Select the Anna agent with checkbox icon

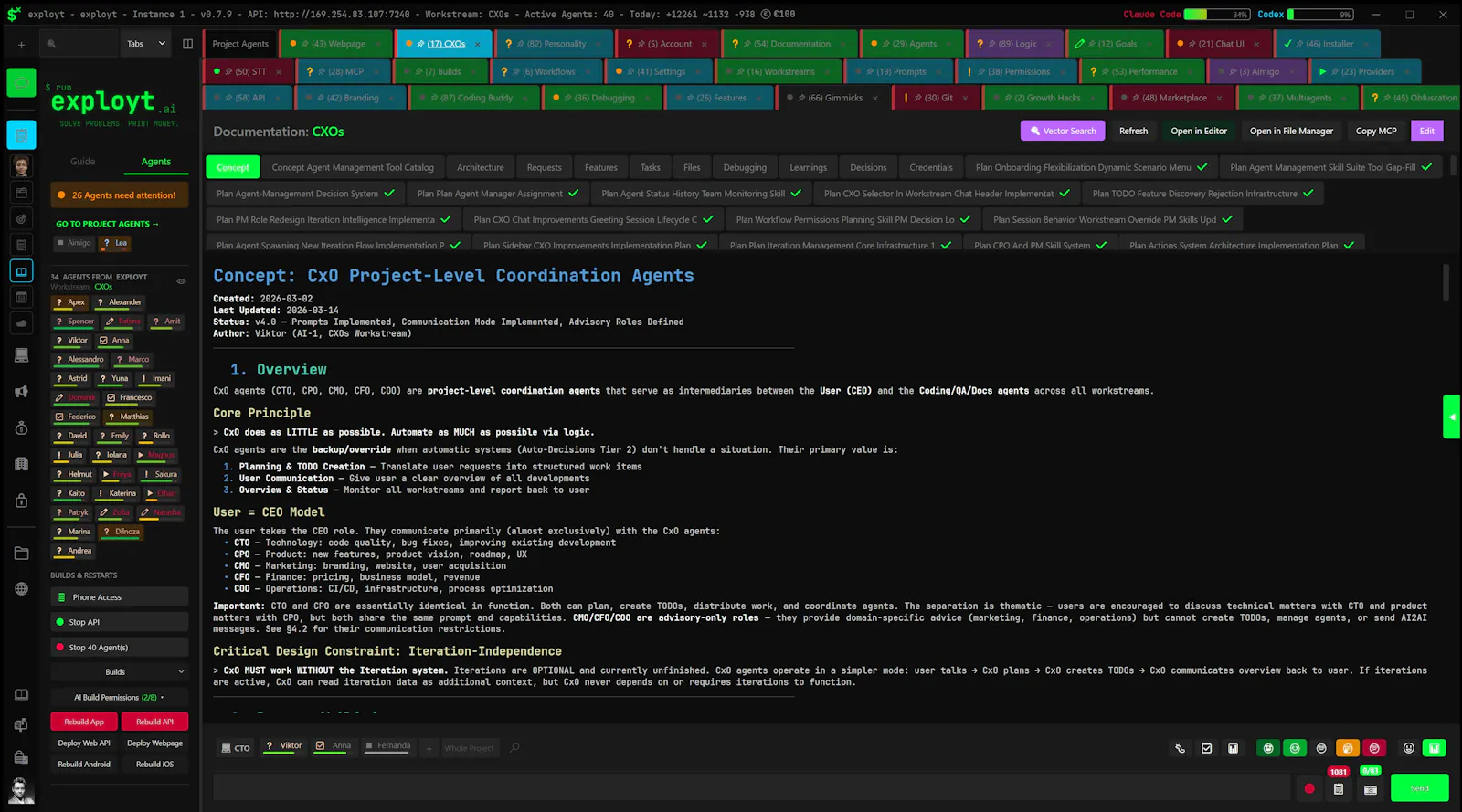pyautogui.click(x=114, y=341)
